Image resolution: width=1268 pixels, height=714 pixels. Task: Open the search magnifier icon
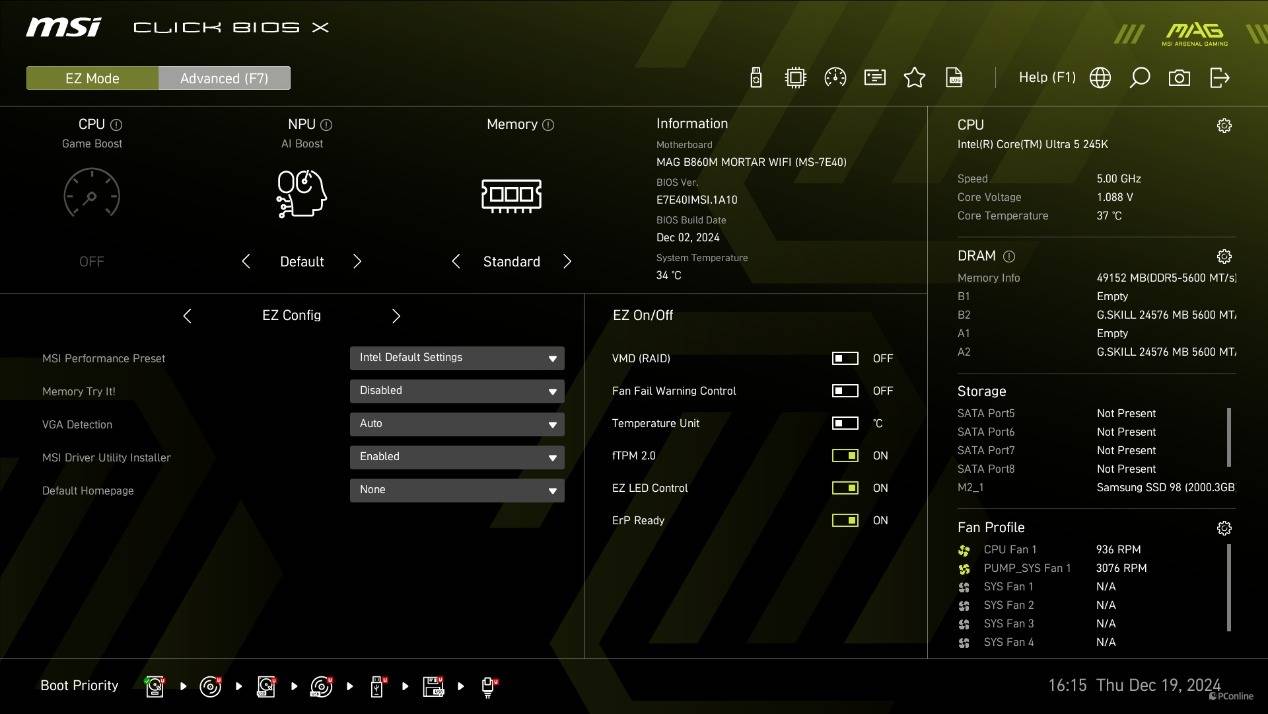click(1139, 78)
